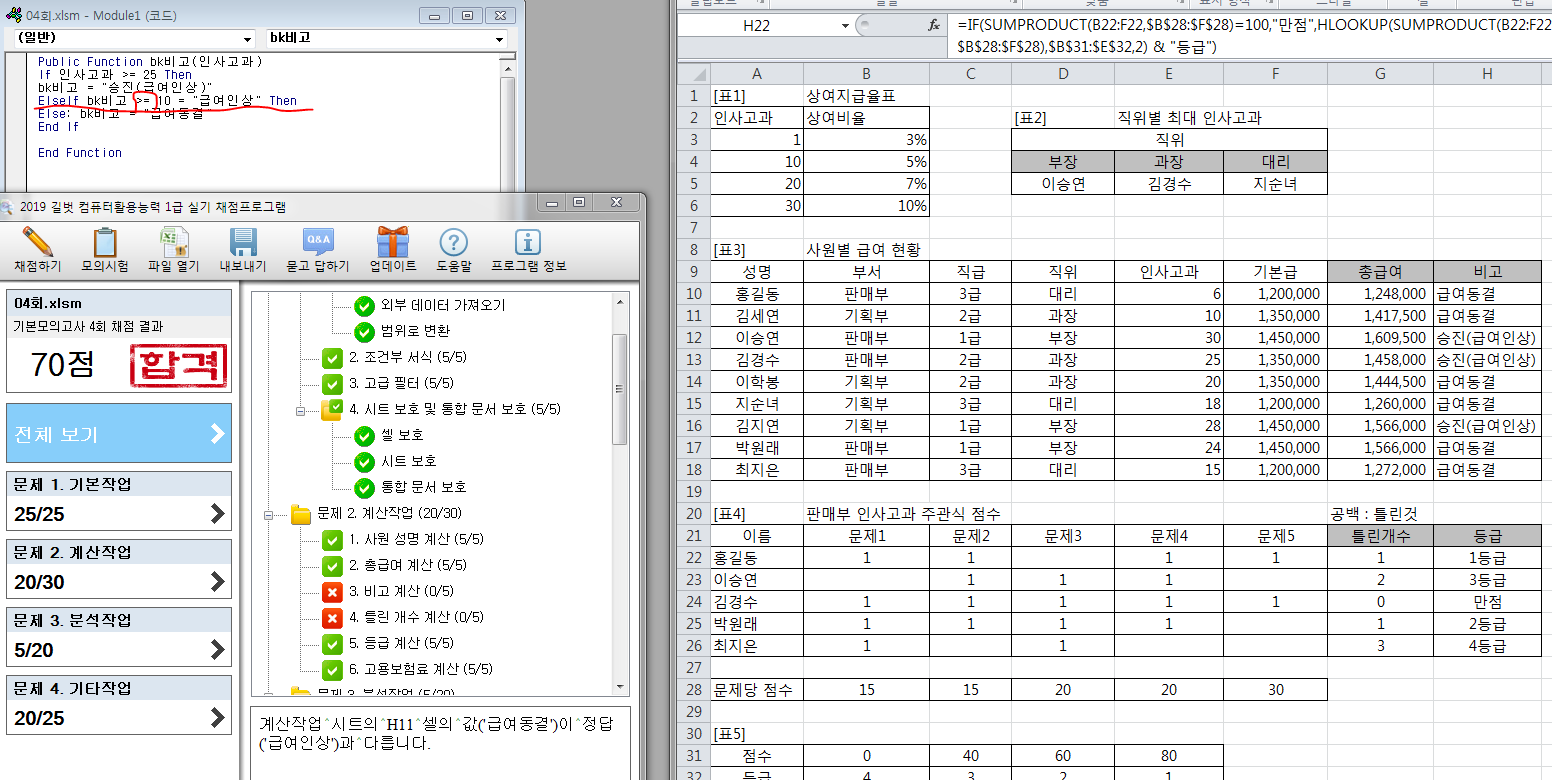Open the Name Box dropdown arrow beside H22
1552x780 pixels.
tap(845, 26)
